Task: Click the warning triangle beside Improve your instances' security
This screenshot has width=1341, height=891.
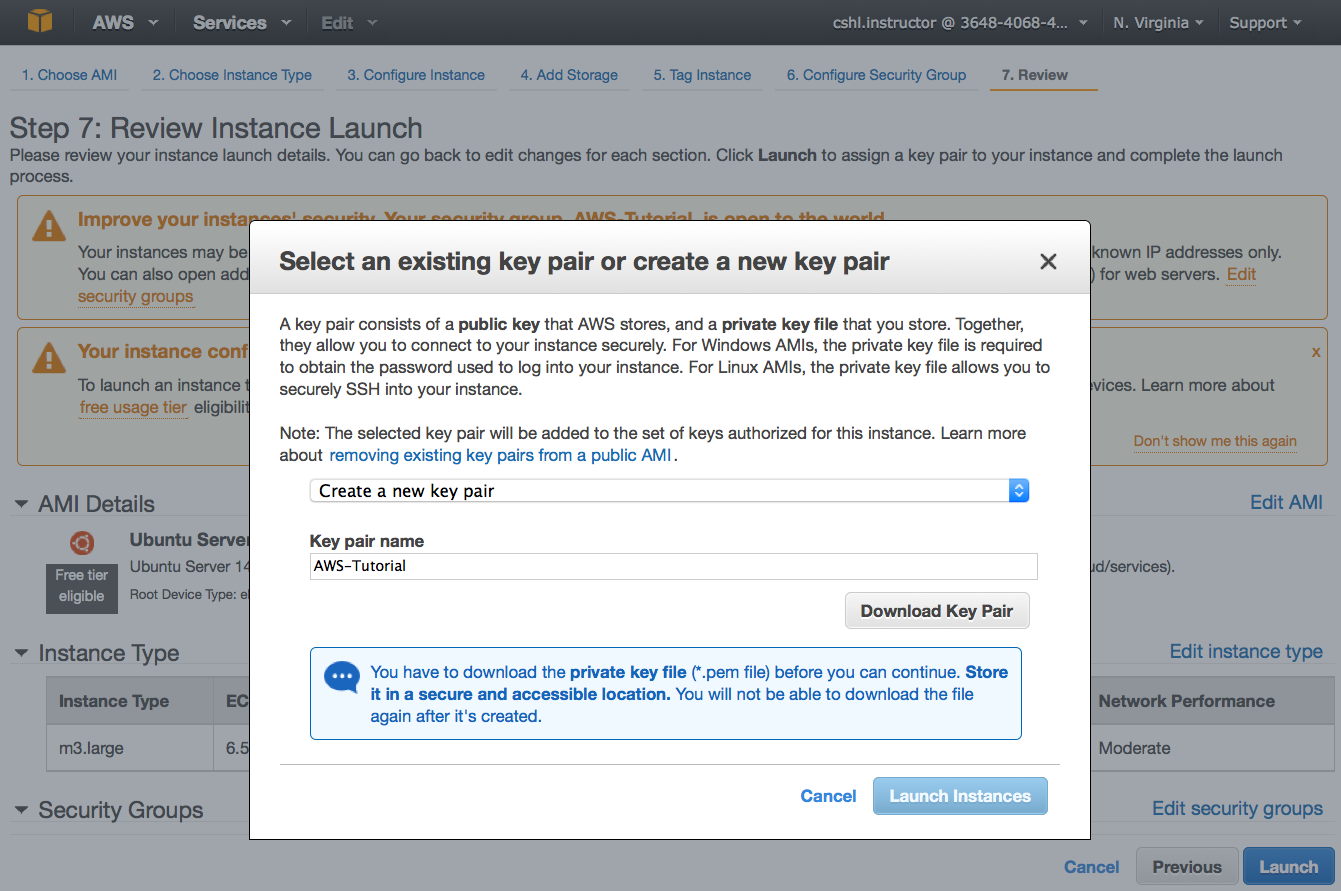Action: point(49,225)
